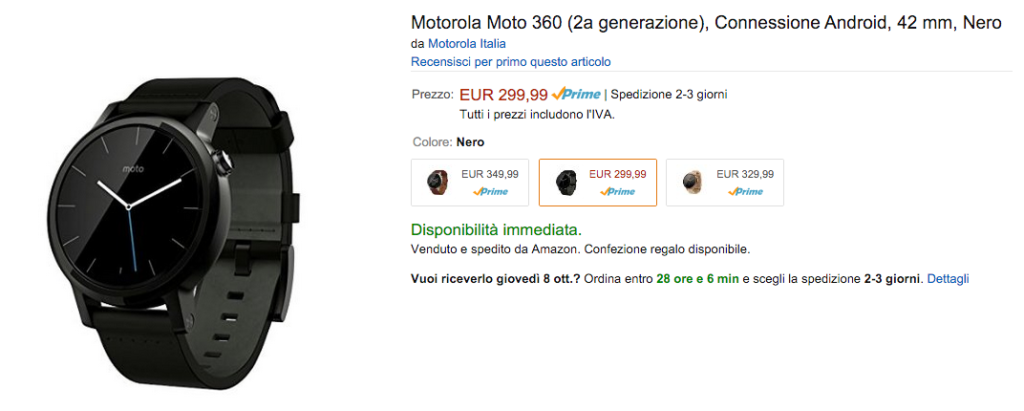Click 'Spedizione 2-3 giorni' next to Prime logo

669,95
